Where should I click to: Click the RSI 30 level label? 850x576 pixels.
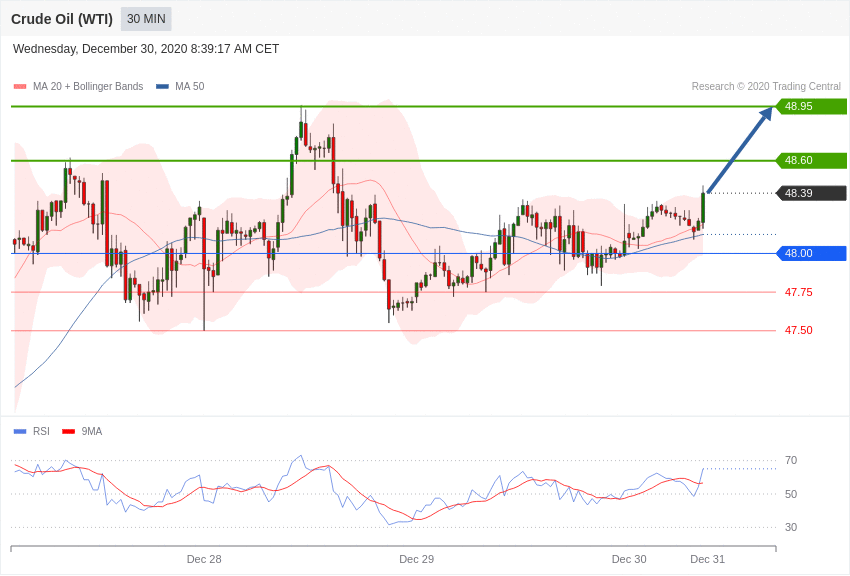tap(791, 527)
